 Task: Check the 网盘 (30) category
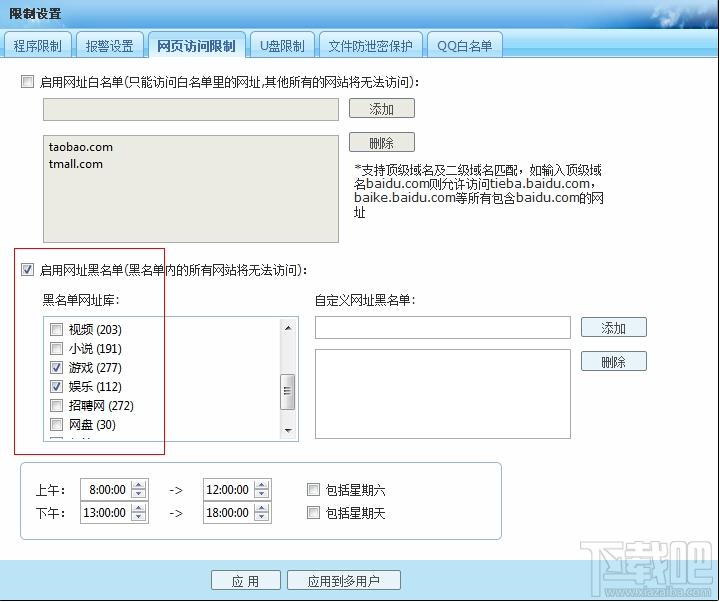pos(56,424)
